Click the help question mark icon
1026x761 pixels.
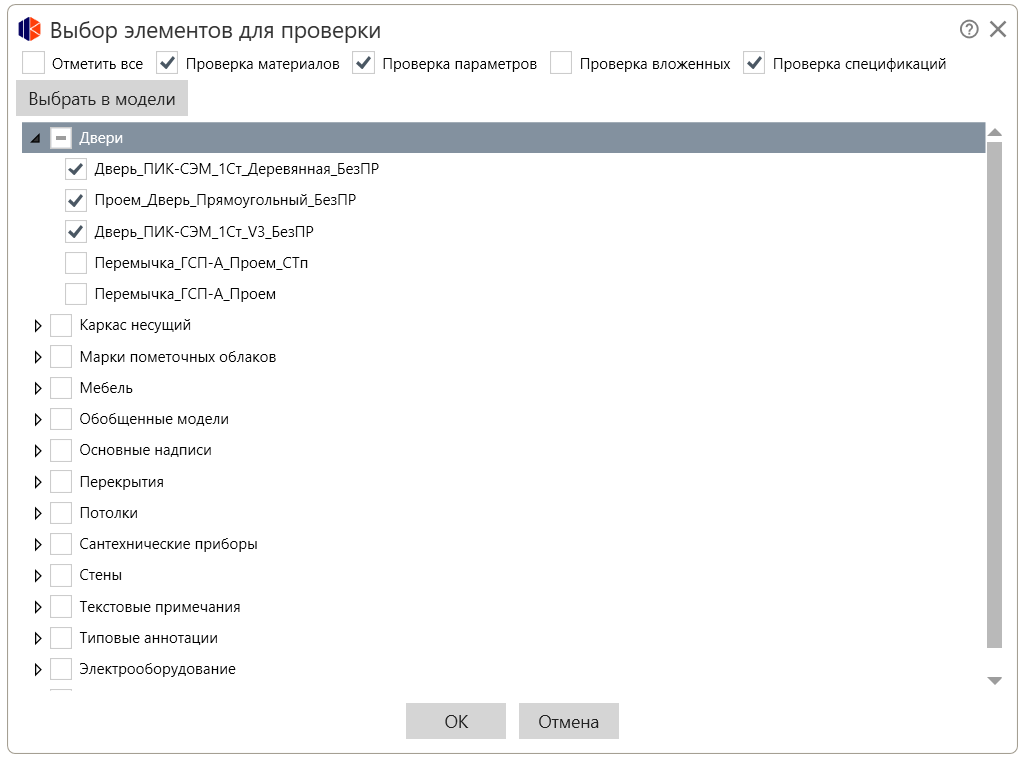click(x=968, y=29)
